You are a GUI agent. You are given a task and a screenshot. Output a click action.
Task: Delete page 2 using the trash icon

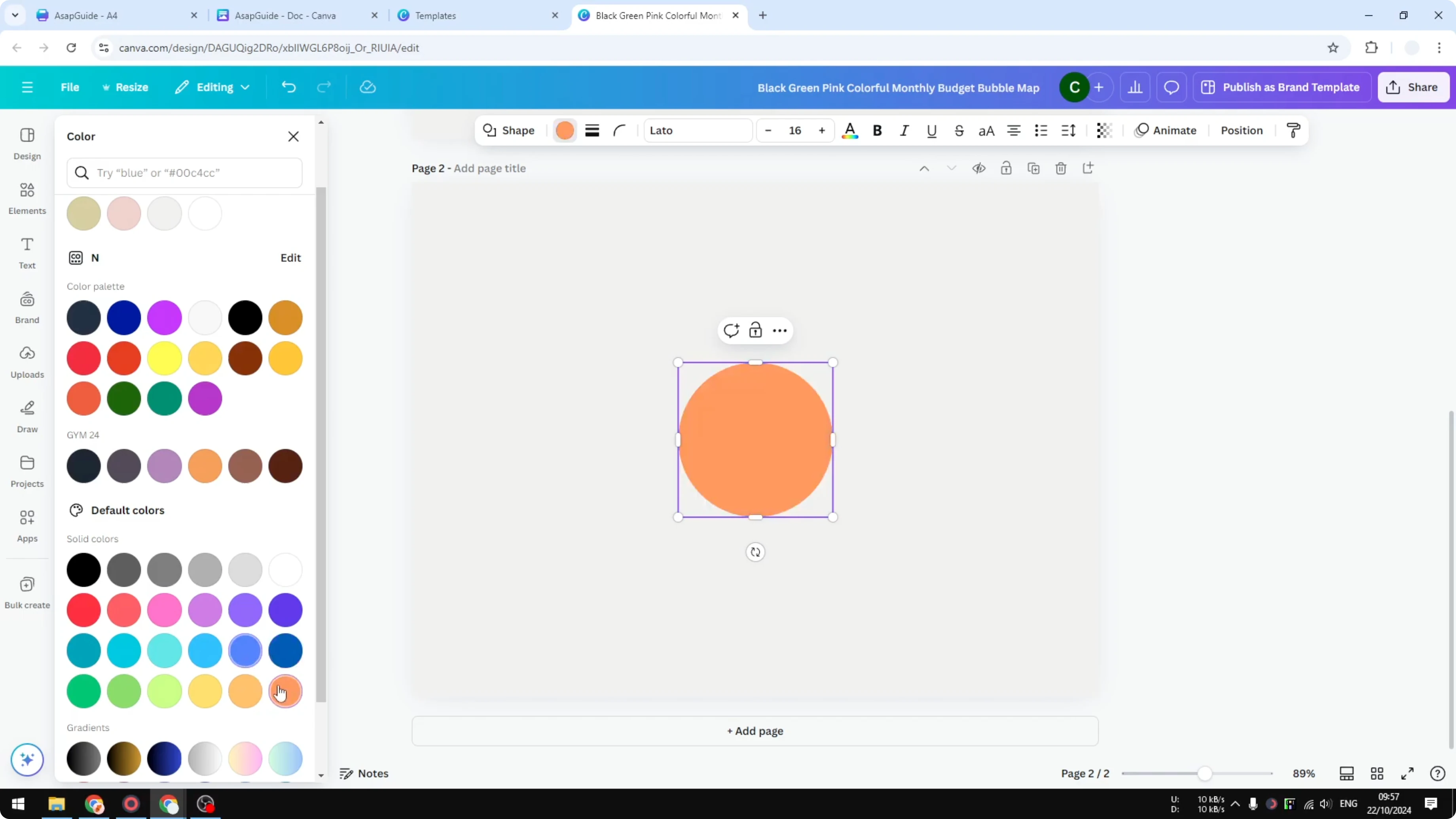pyautogui.click(x=1060, y=168)
